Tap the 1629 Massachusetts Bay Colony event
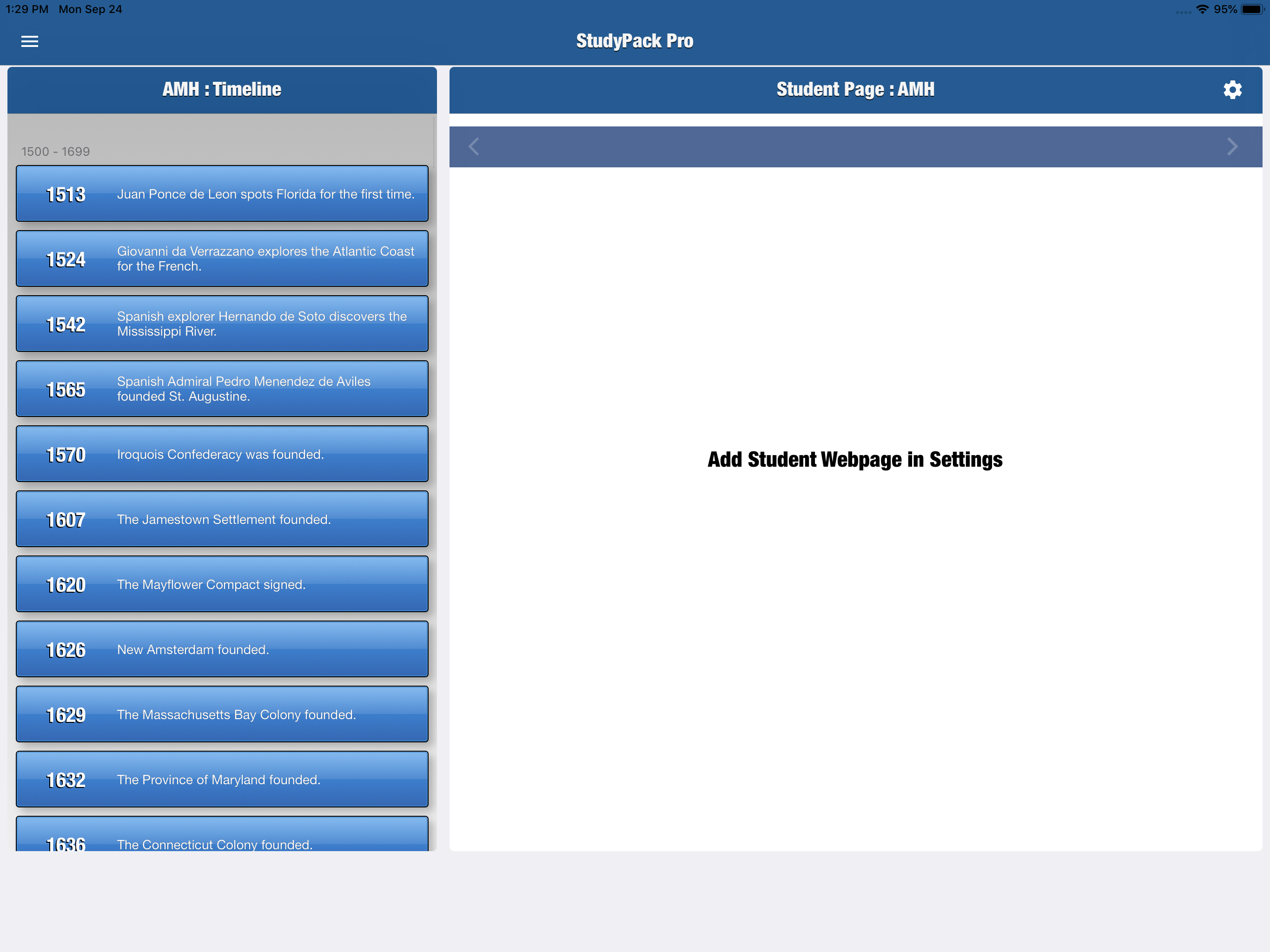This screenshot has width=1270, height=952. (x=222, y=714)
